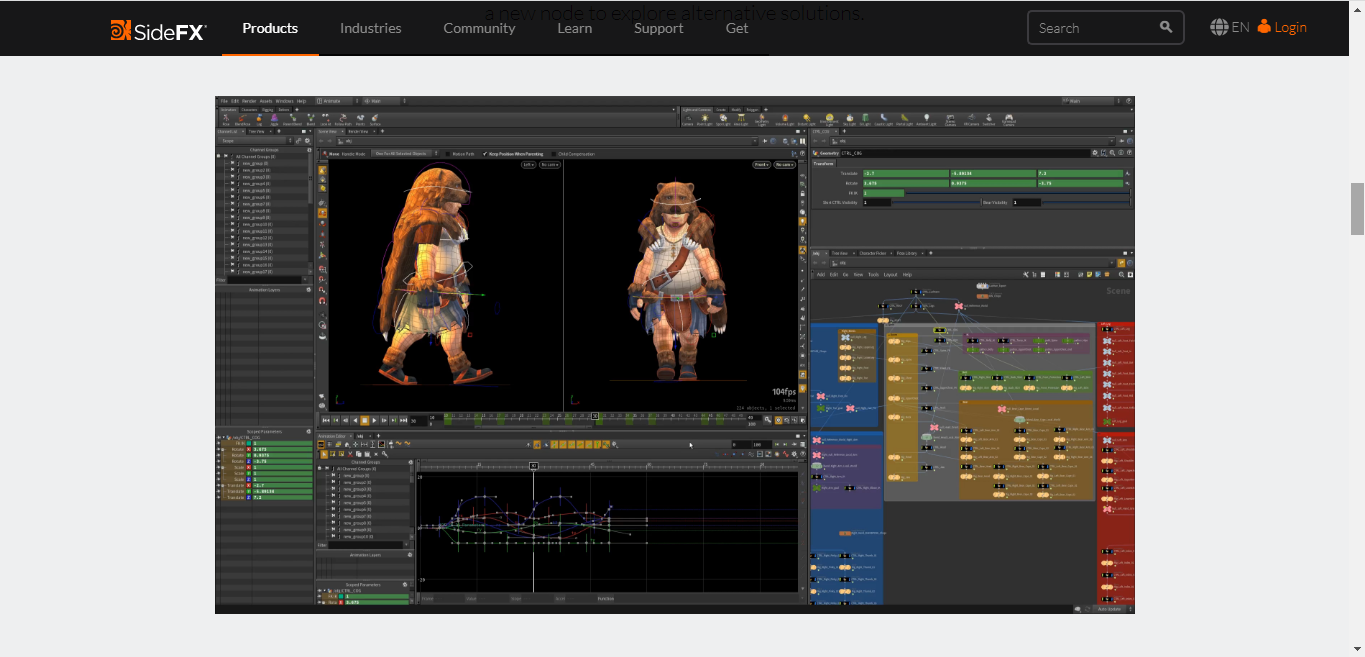Viewport: 1365px width, 657px height.
Task: Click the Ambient Light shelf tool icon
Action: (928, 118)
